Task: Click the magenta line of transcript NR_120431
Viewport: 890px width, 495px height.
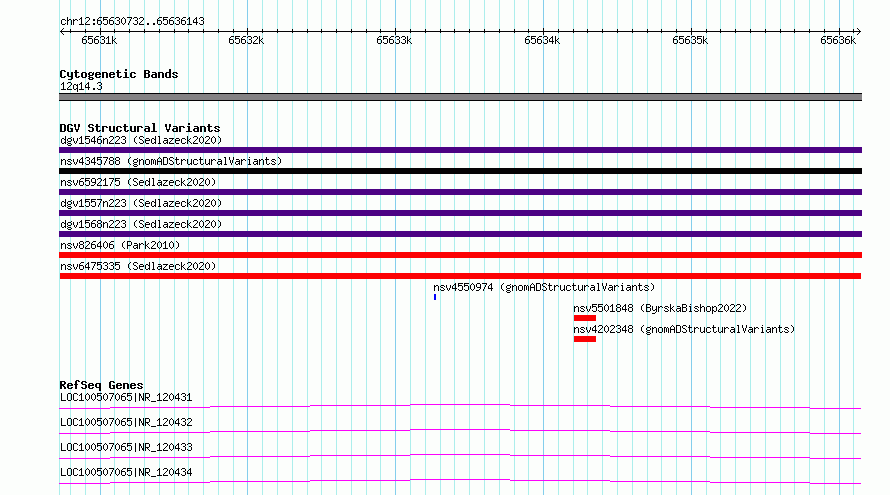Action: click(460, 406)
